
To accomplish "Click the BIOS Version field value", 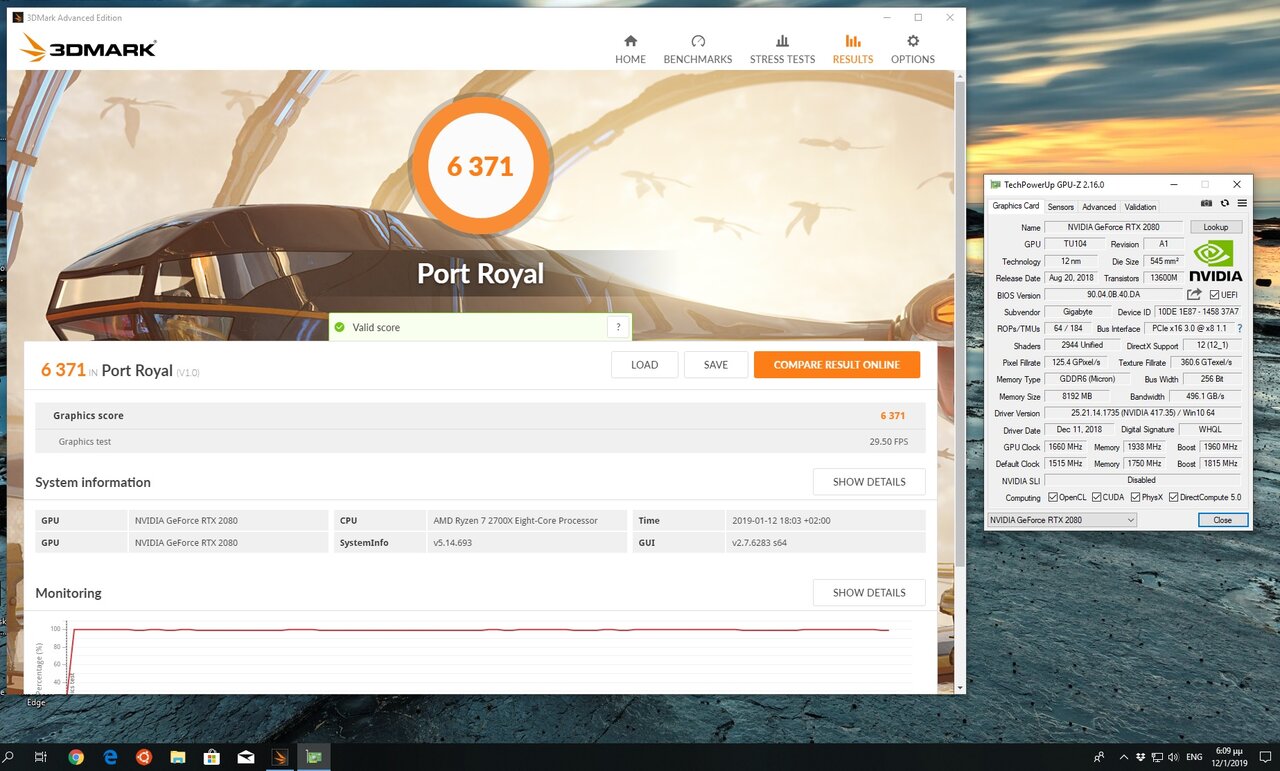I will 1114,295.
